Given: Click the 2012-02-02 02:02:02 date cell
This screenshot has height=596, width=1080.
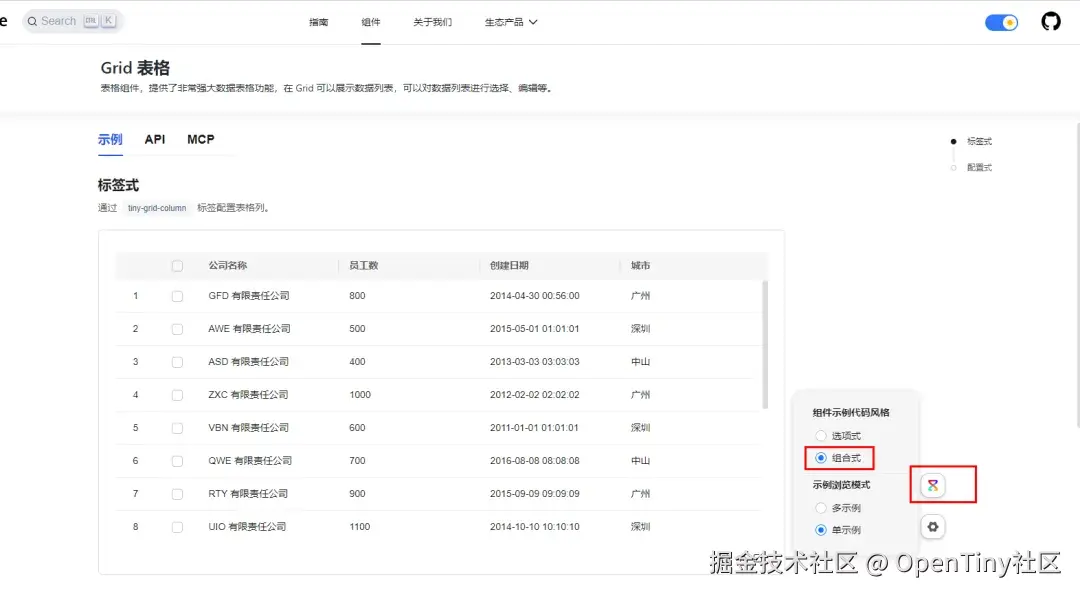Looking at the screenshot, I should click(x=534, y=395).
